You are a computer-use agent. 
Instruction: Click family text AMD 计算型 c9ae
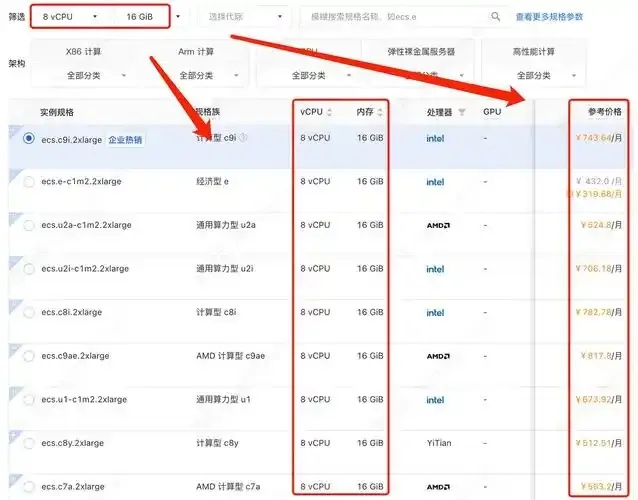pyautogui.click(x=230, y=356)
